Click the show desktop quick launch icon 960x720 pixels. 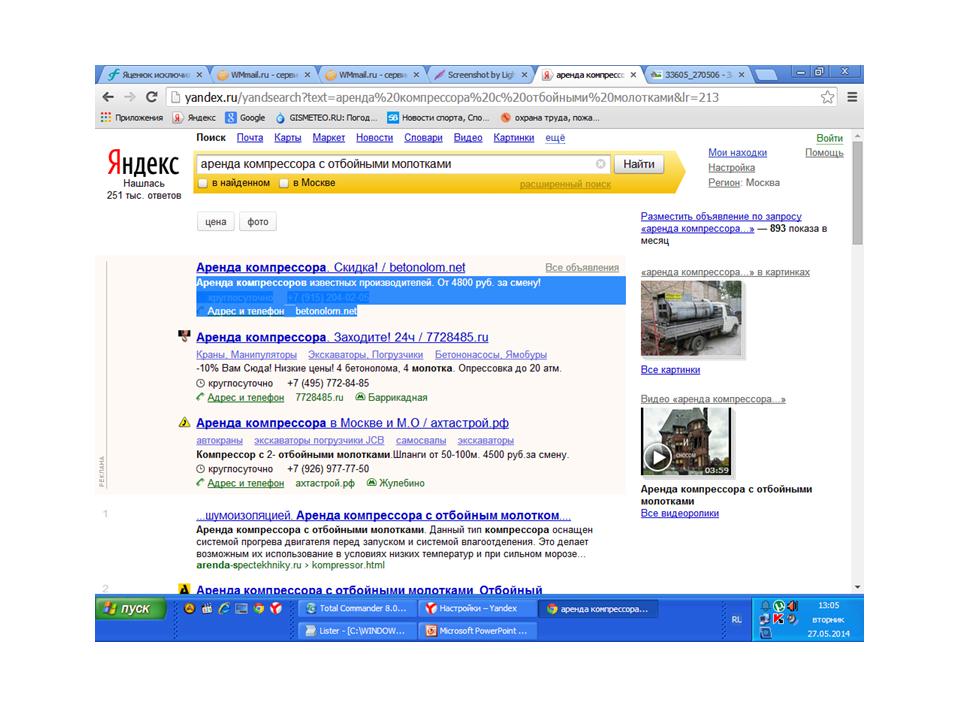click(242, 608)
